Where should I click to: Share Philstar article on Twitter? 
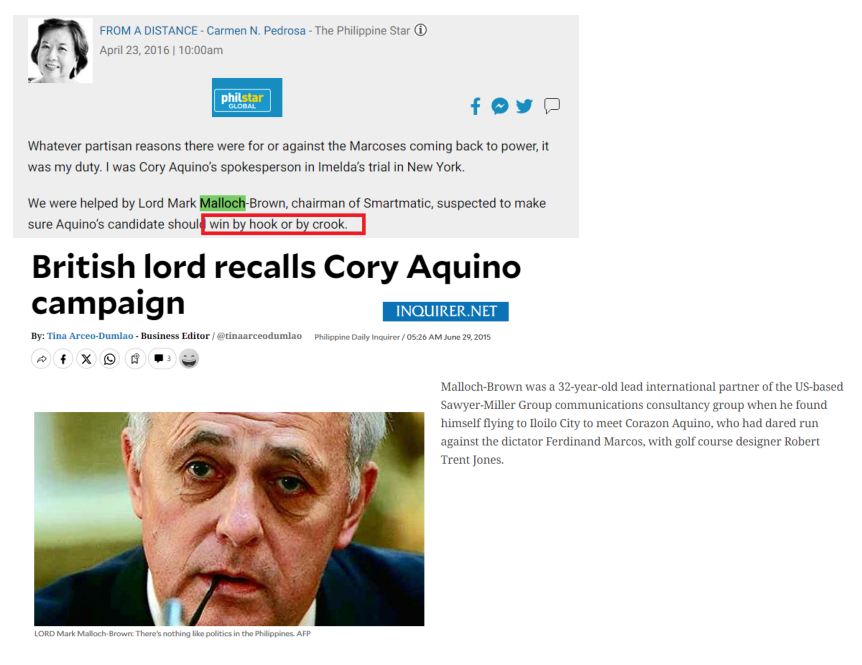524,106
